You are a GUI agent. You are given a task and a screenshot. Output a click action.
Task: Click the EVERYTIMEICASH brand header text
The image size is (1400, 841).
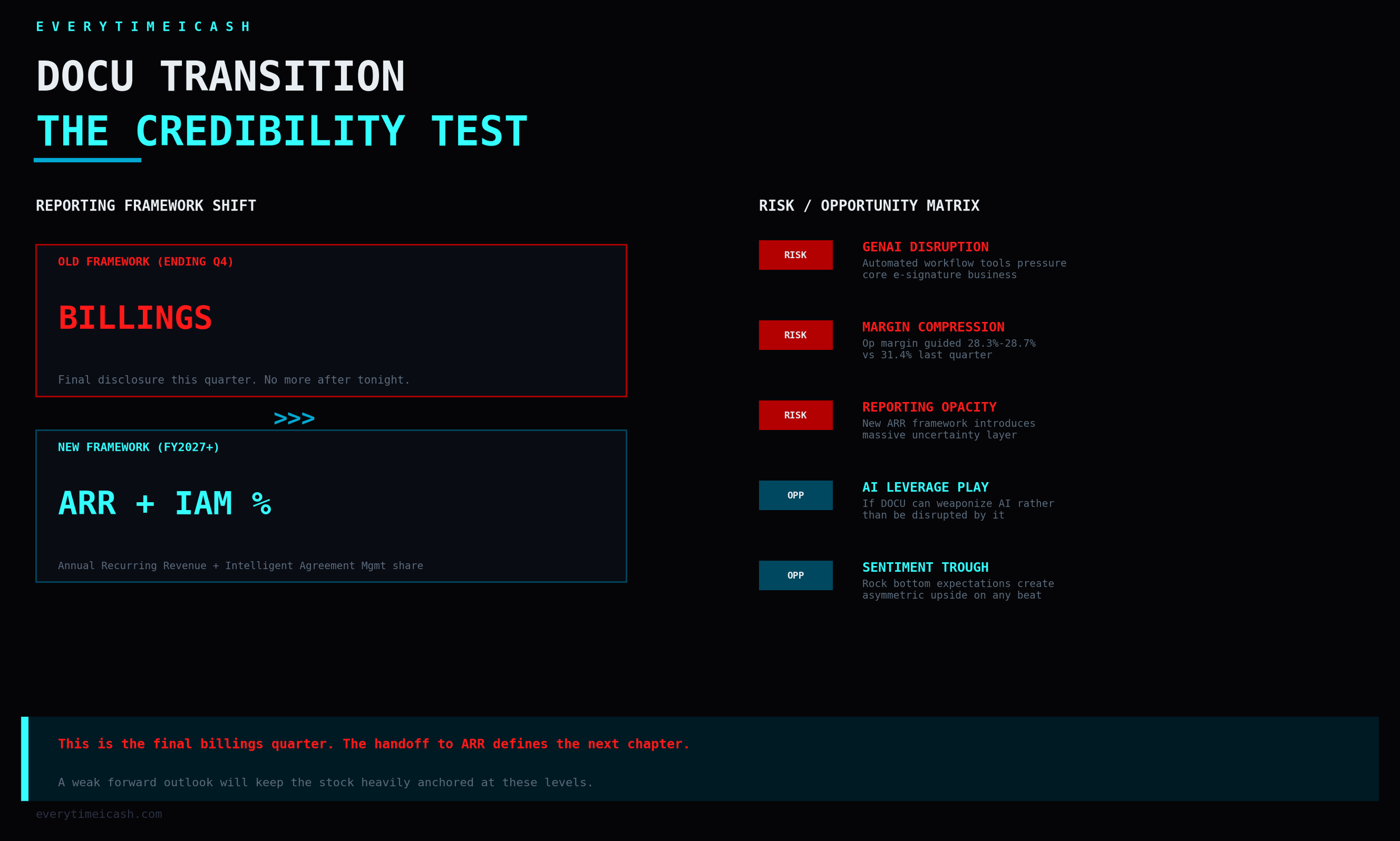click(143, 27)
